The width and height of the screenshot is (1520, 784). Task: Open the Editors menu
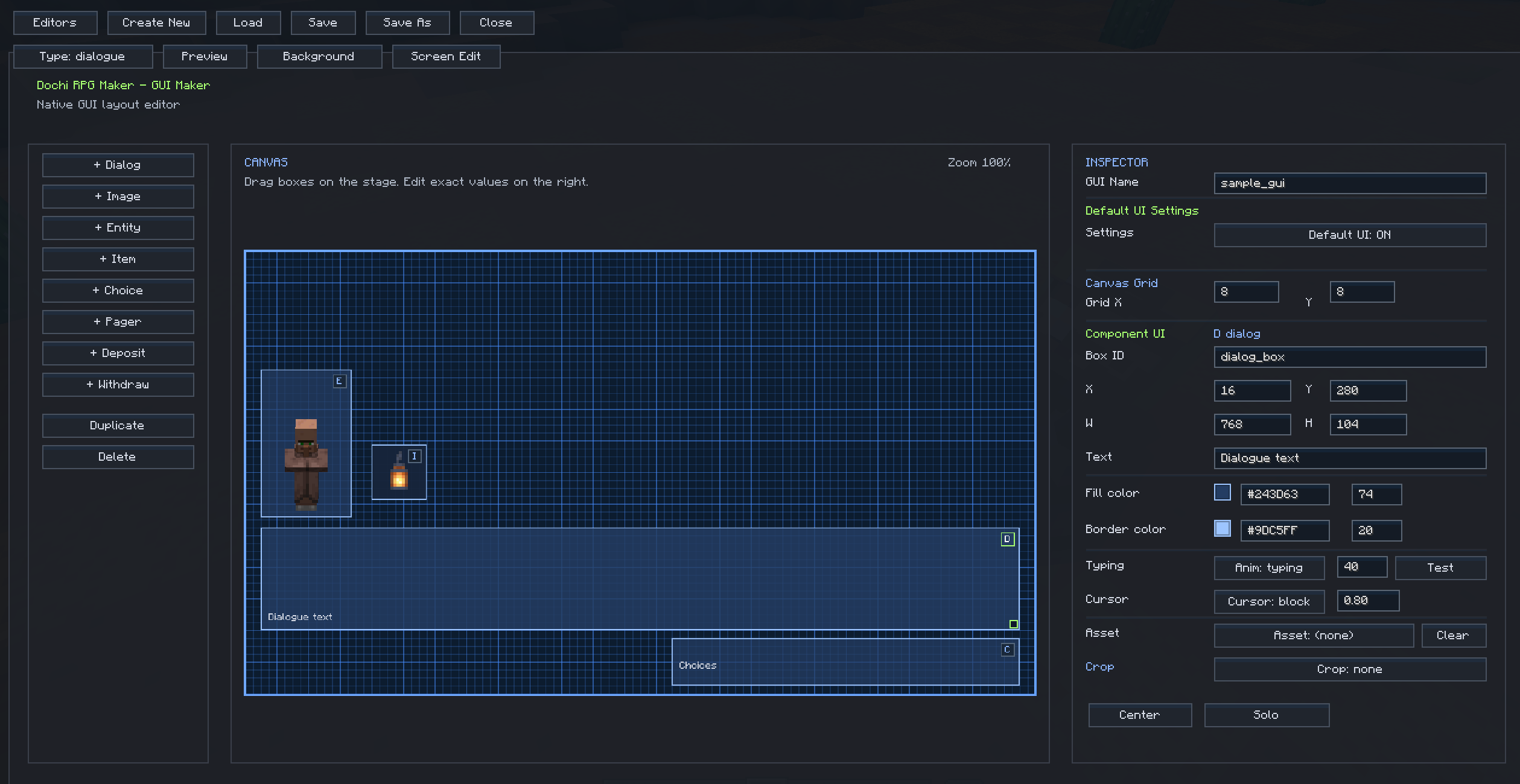click(x=55, y=23)
